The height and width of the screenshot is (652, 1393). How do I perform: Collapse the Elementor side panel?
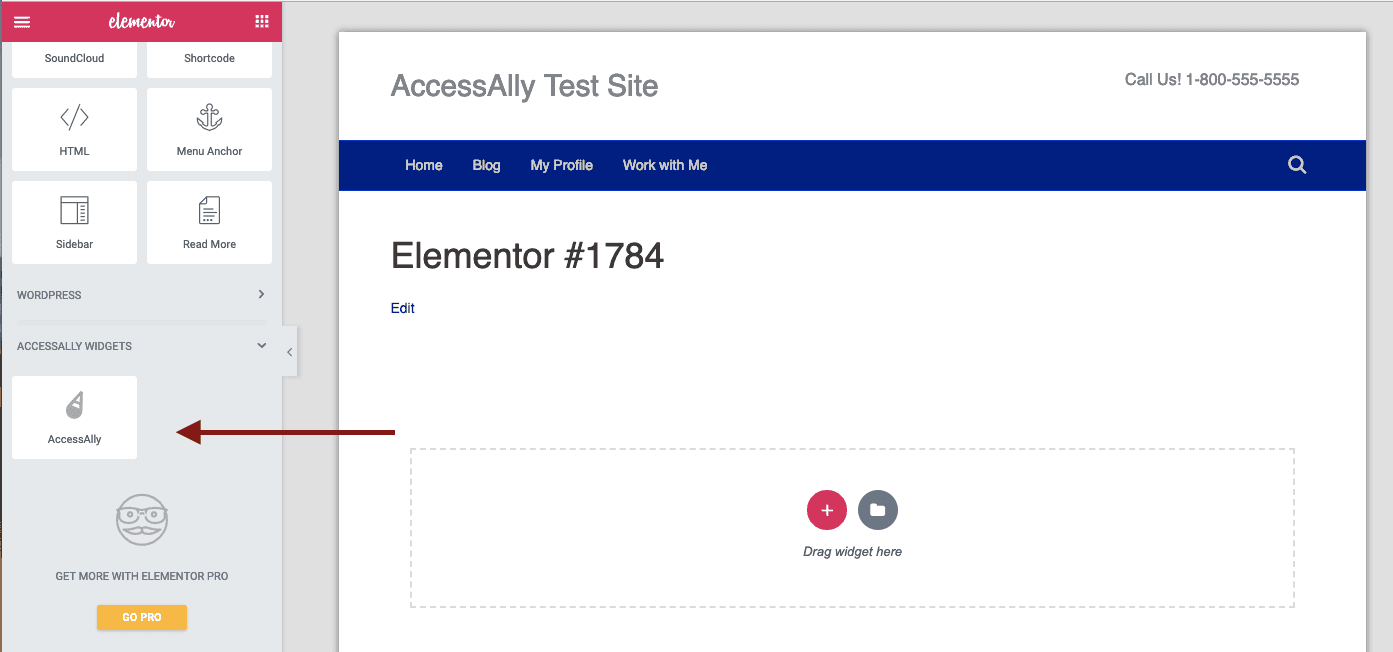pyautogui.click(x=290, y=352)
